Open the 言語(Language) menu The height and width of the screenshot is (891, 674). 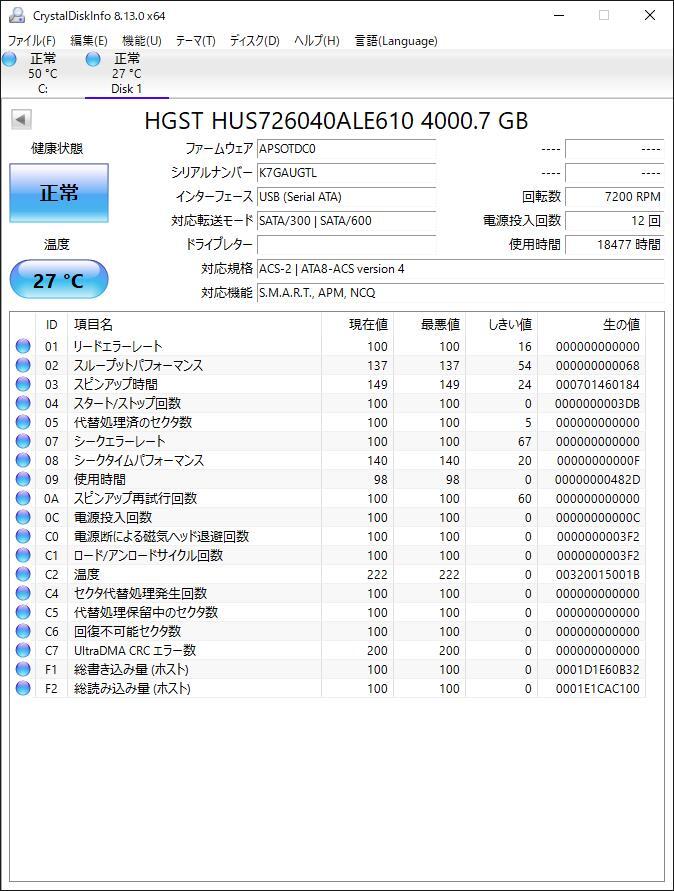pyautogui.click(x=396, y=40)
